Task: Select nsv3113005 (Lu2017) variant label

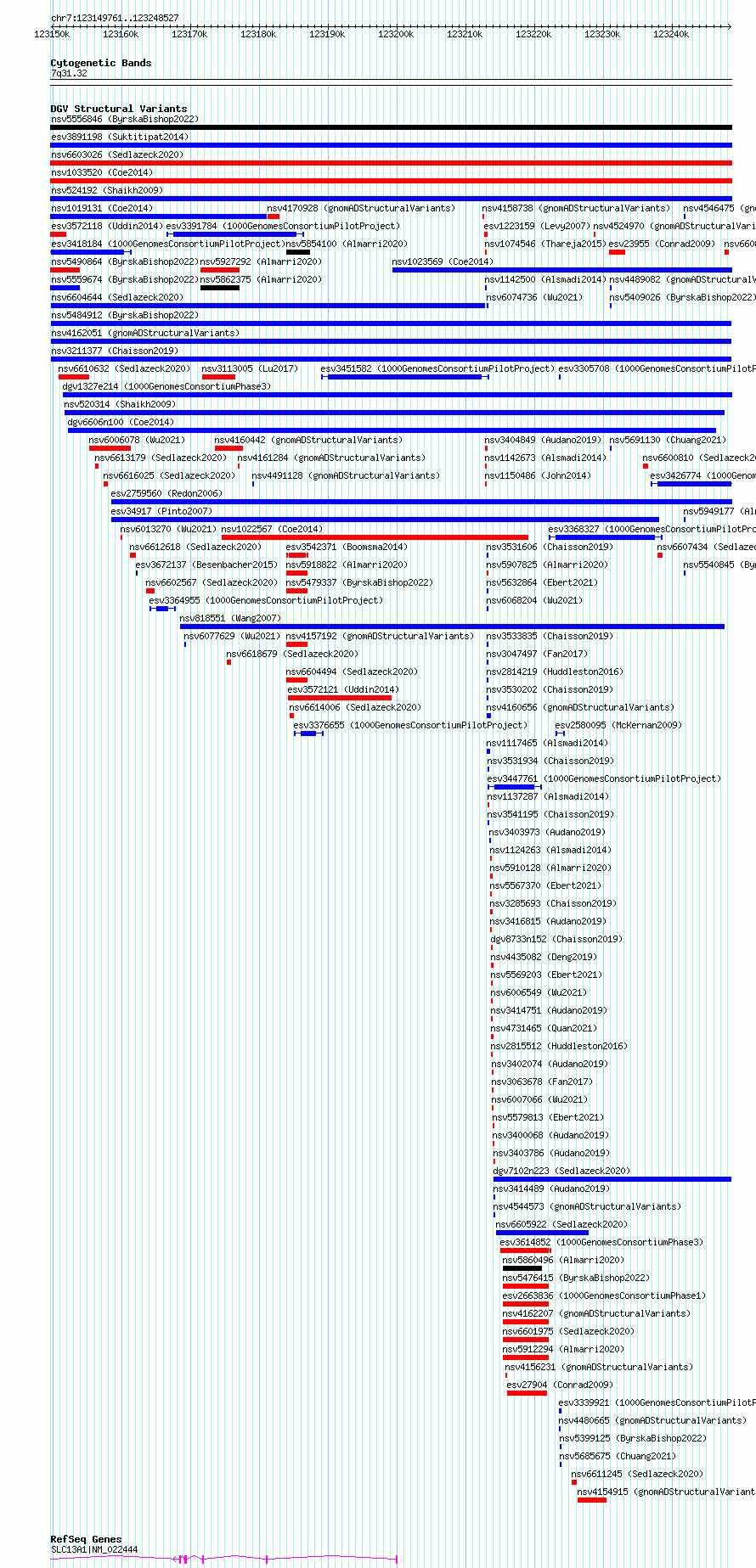Action: pyautogui.click(x=250, y=369)
